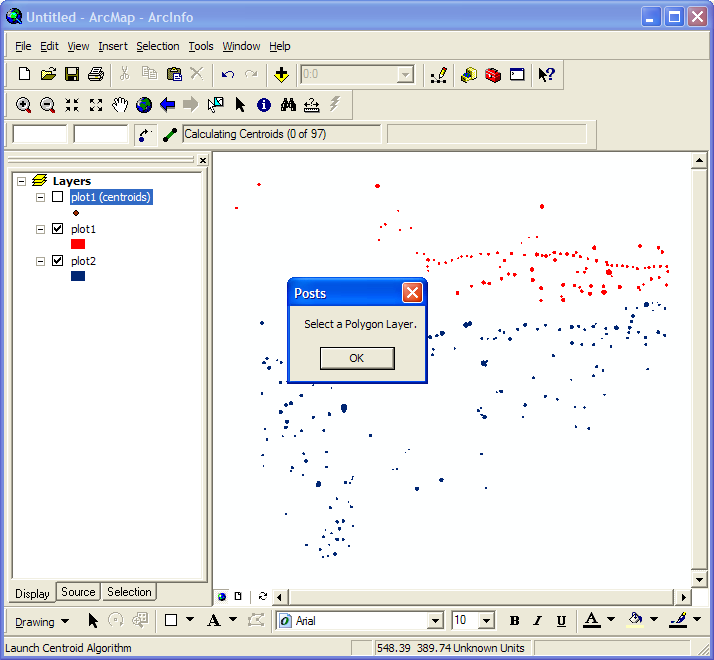Open the Selection menu
Image resolution: width=714 pixels, height=660 pixels.
click(157, 46)
